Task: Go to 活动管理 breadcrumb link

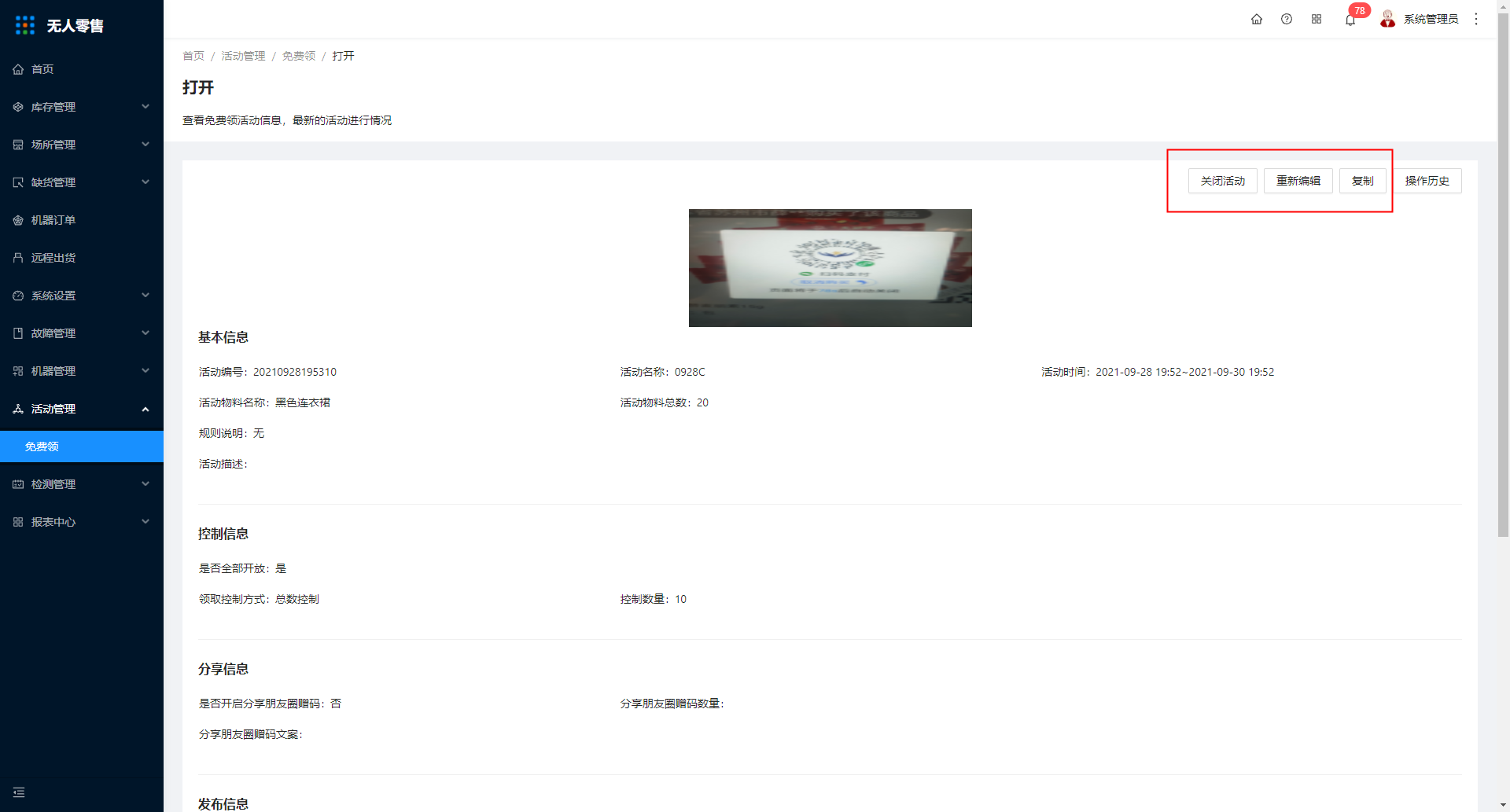Action: click(243, 56)
